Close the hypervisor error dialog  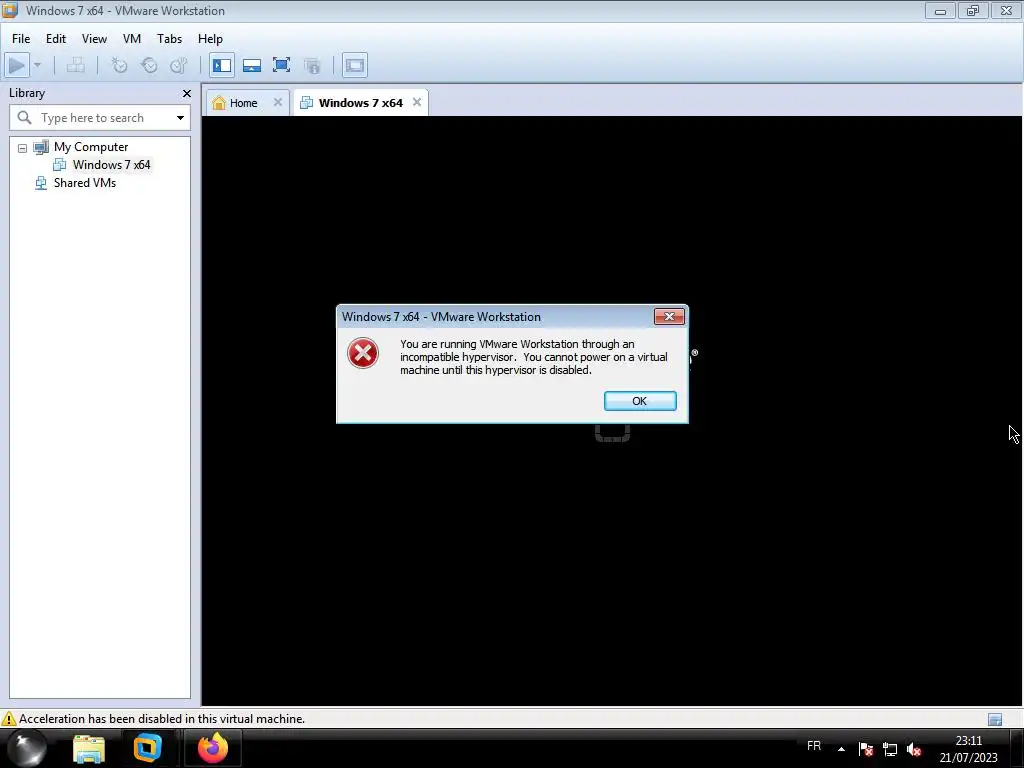669,317
